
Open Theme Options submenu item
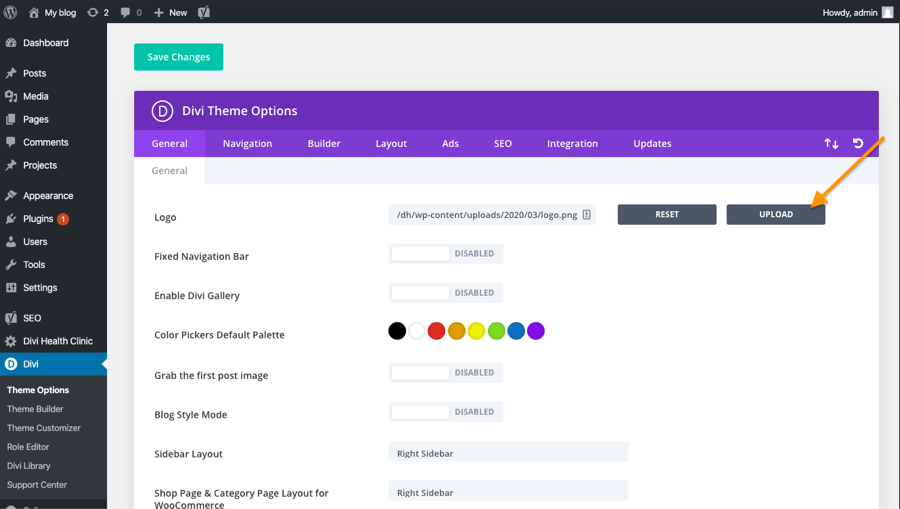pos(38,390)
